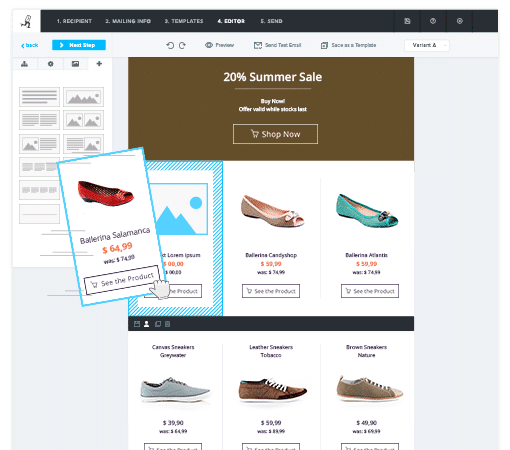This screenshot has height=450, width=510.
Task: Click the duplicate icon in block toolbar
Action: pyautogui.click(x=158, y=324)
